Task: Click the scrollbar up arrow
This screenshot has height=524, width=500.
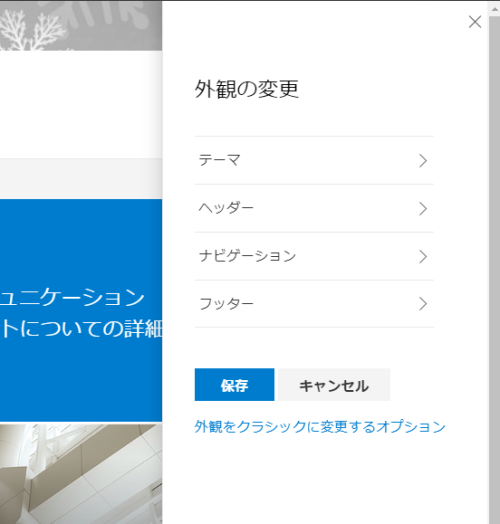Action: pyautogui.click(x=495, y=9)
